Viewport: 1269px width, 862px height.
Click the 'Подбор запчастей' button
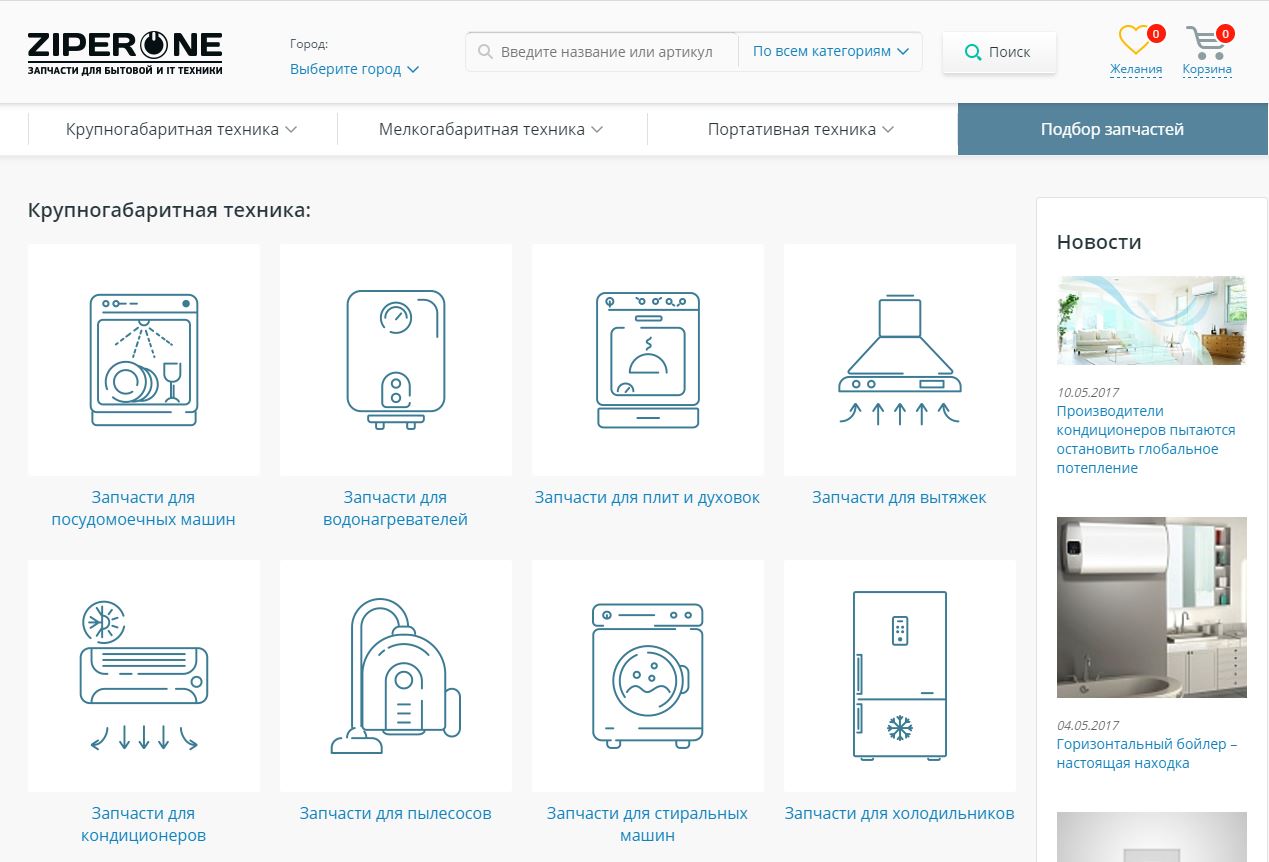pos(1112,129)
